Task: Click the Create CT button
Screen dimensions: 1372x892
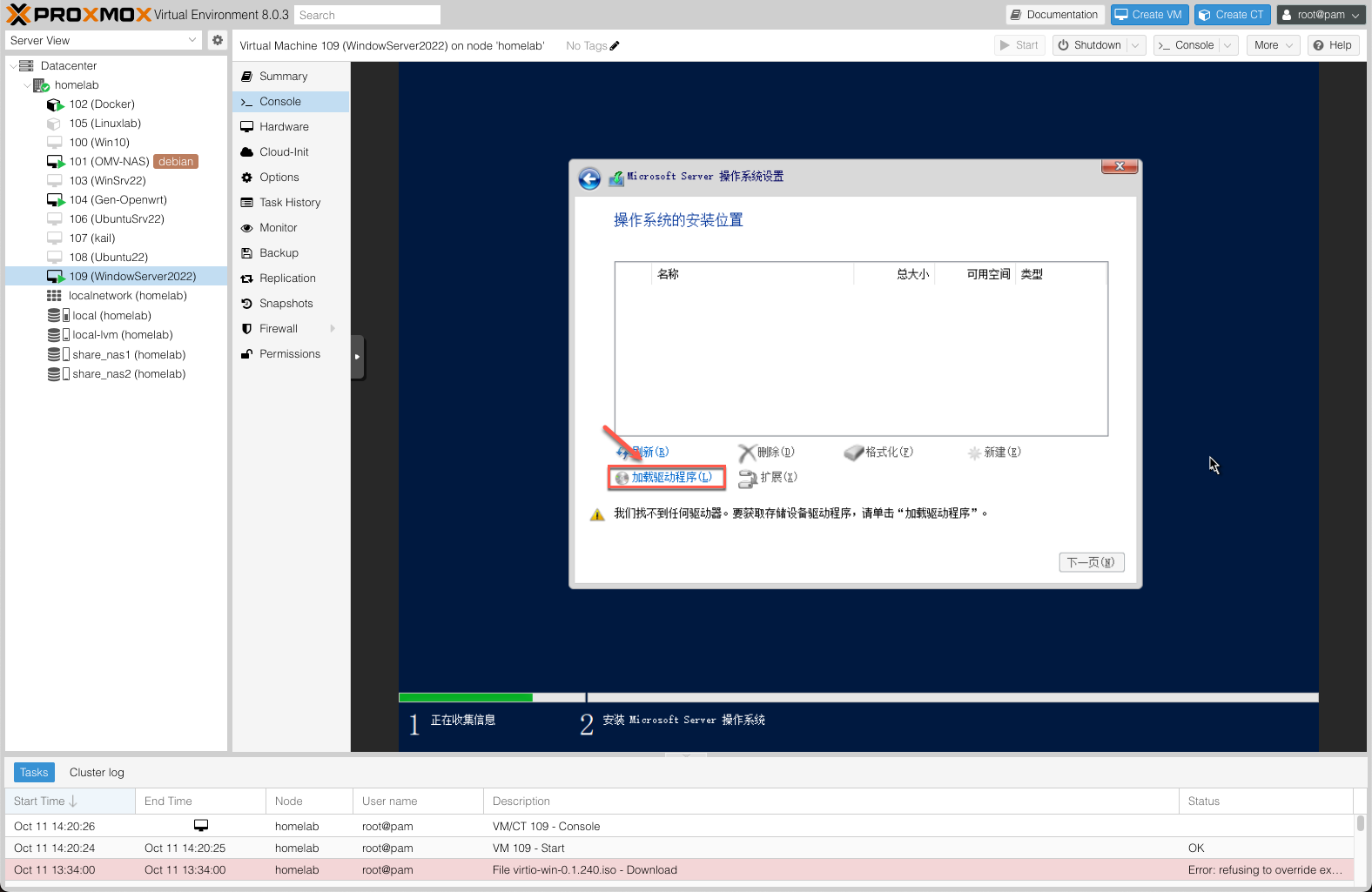Action: pyautogui.click(x=1232, y=15)
